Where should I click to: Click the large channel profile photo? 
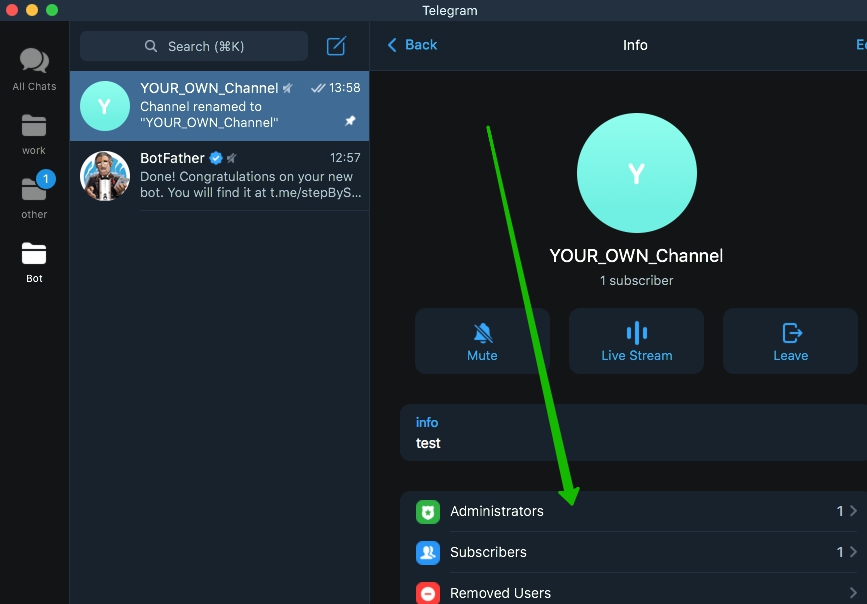[x=636, y=173]
